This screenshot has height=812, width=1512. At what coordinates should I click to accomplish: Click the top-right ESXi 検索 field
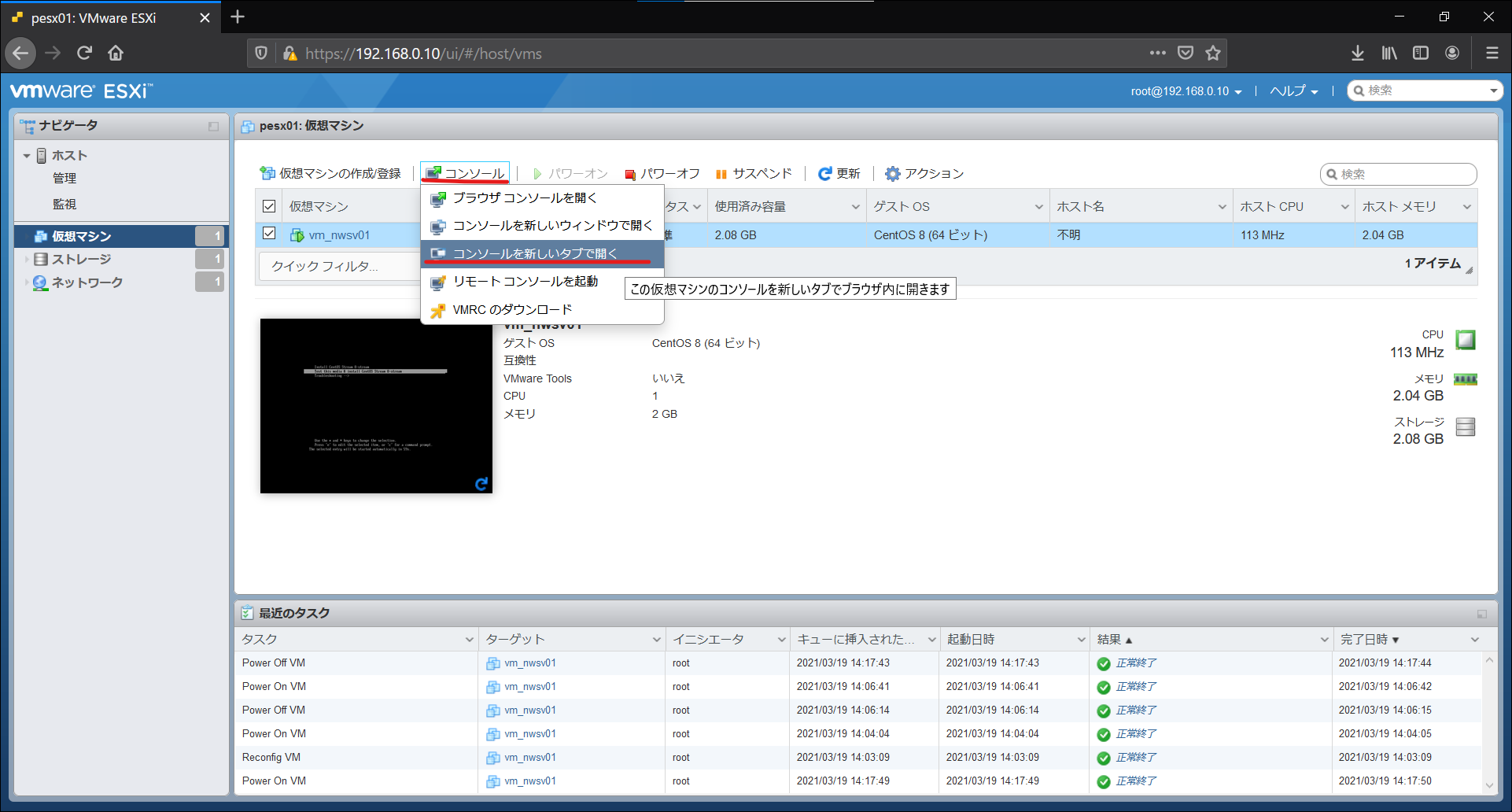coord(1425,90)
